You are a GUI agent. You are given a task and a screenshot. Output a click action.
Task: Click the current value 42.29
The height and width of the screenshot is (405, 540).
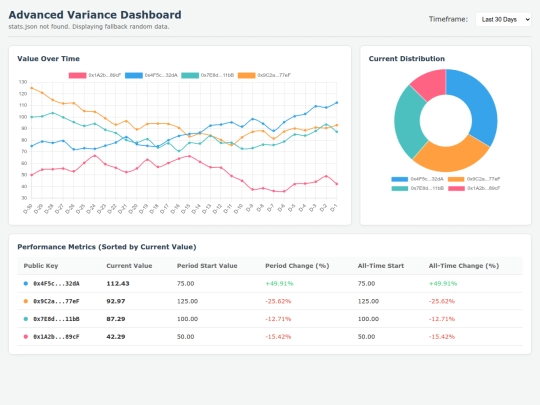pos(116,336)
